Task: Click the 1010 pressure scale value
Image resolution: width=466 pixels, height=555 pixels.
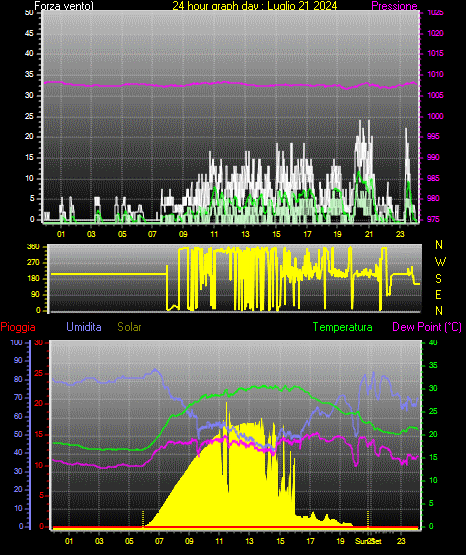Action: pyautogui.click(x=435, y=74)
